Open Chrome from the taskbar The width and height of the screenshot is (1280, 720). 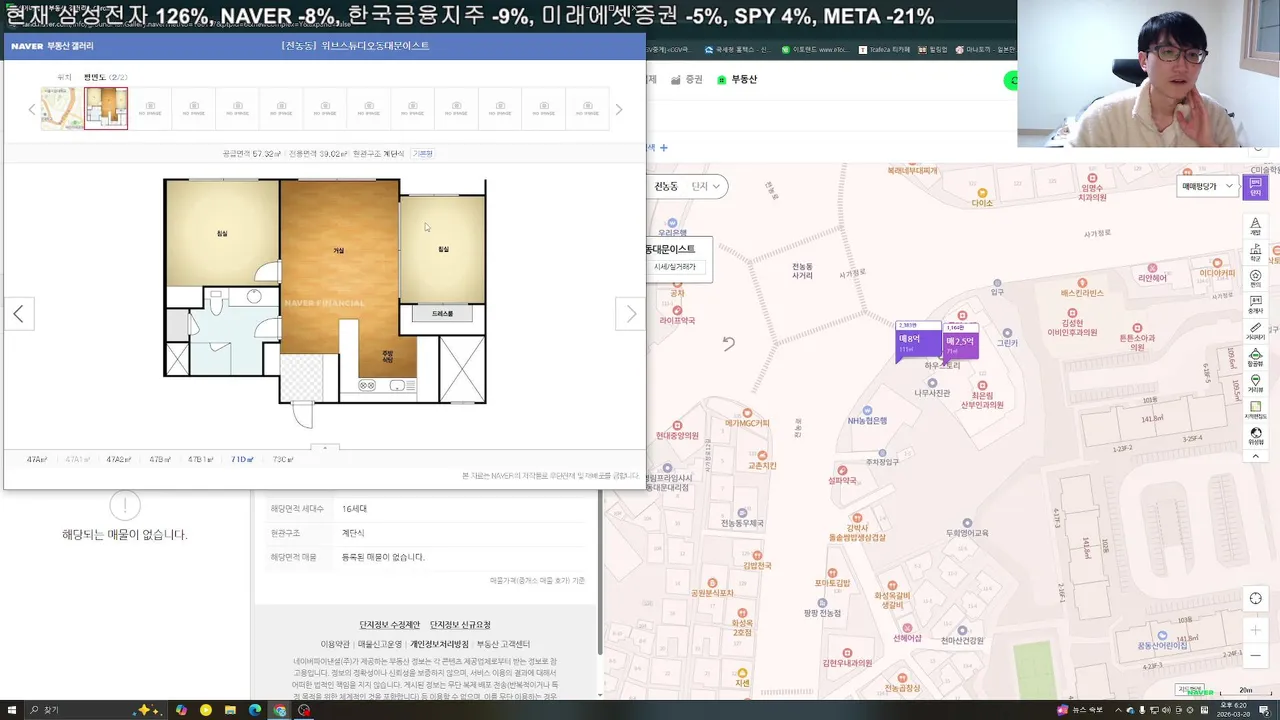(280, 710)
